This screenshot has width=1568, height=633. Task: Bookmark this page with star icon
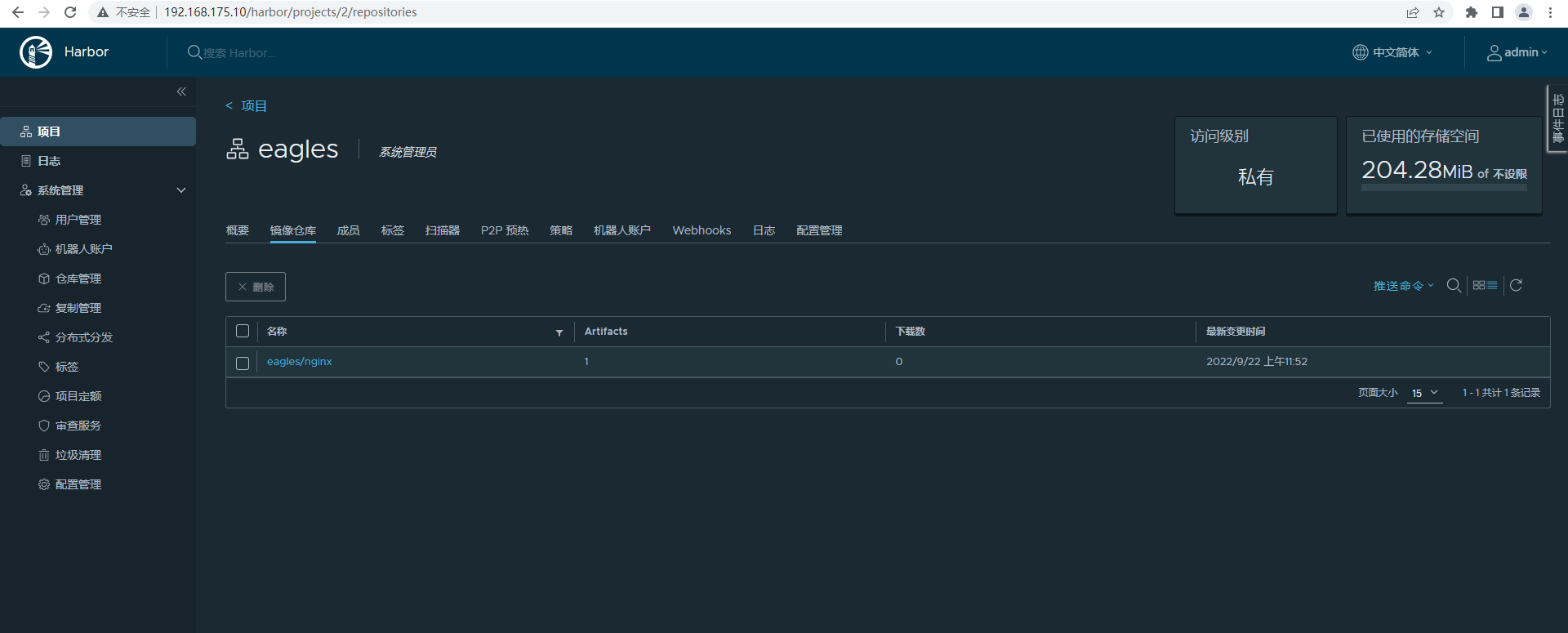point(1439,12)
